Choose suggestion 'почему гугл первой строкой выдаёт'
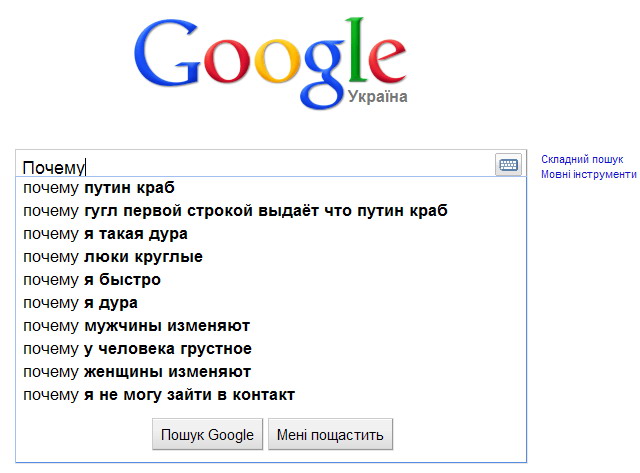 pos(235,211)
